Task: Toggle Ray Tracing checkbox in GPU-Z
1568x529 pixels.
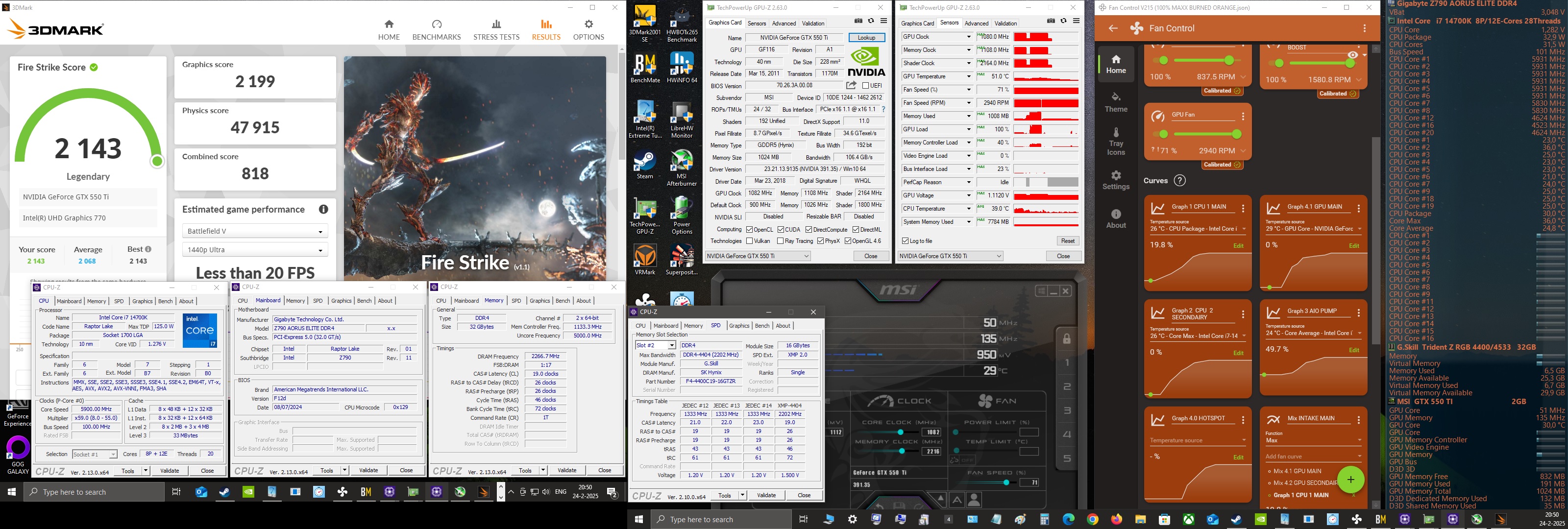Action: click(781, 241)
